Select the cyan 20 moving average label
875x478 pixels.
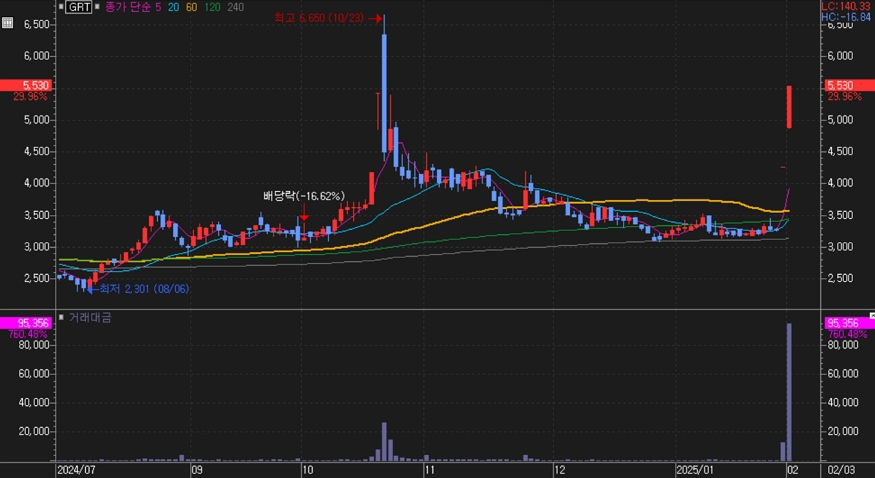pyautogui.click(x=174, y=7)
